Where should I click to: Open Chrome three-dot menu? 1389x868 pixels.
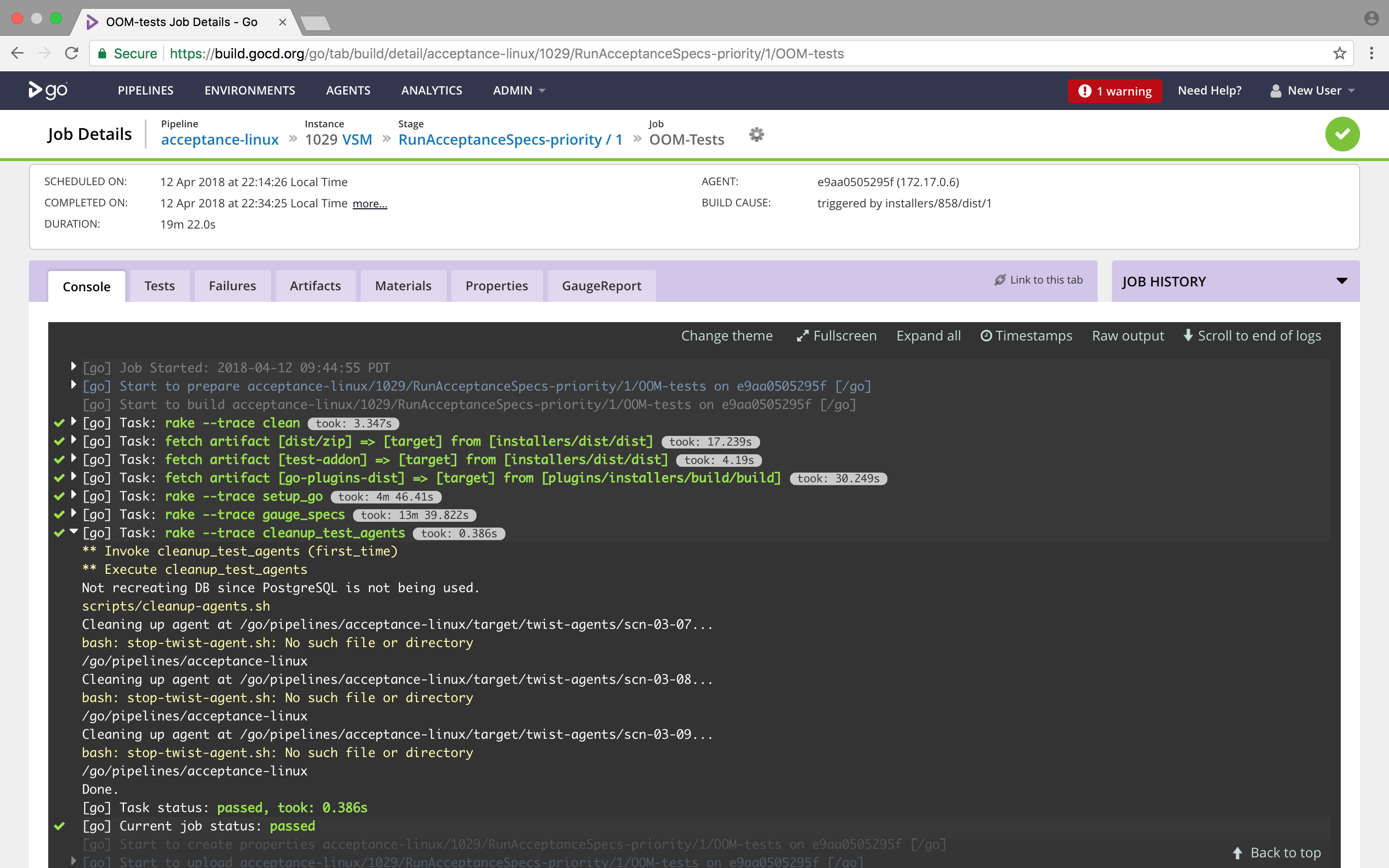tap(1371, 54)
